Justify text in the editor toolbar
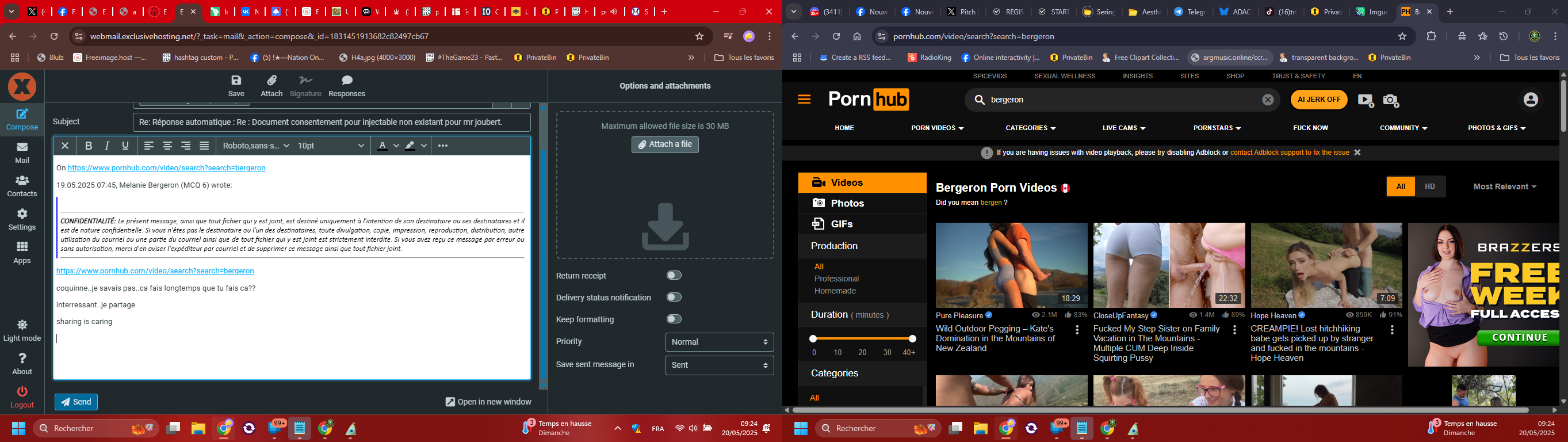This screenshot has height=442, width=1568. click(205, 146)
